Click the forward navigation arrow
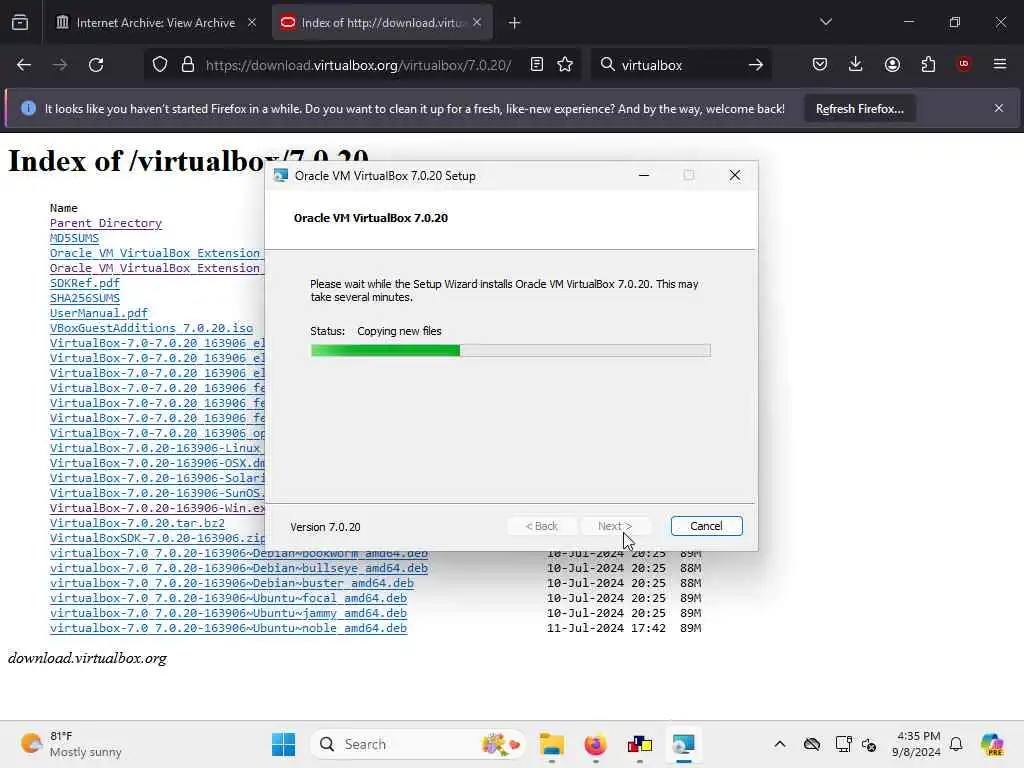The image size is (1024, 768). (x=60, y=65)
